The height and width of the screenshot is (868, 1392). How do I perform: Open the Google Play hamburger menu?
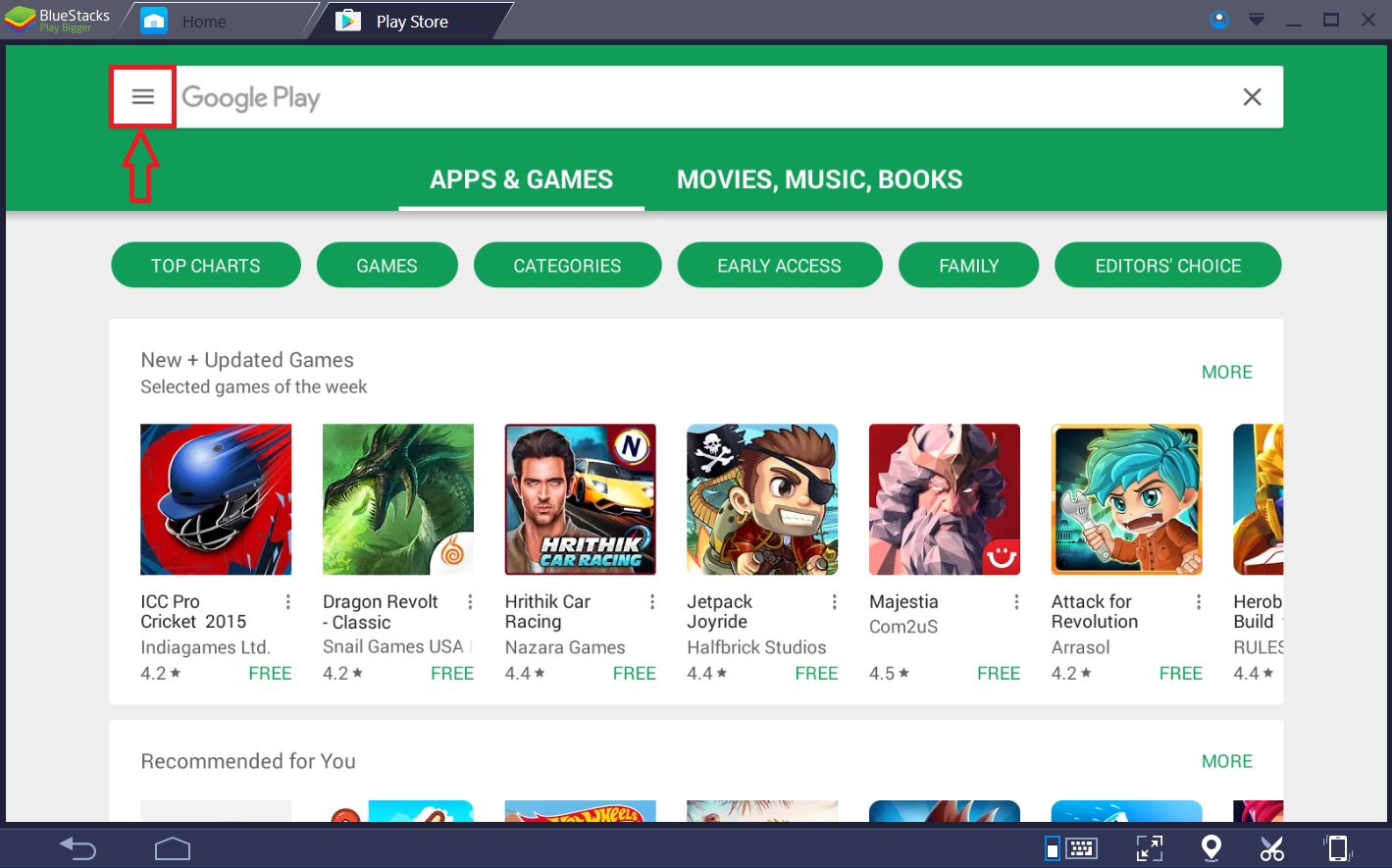(143, 97)
